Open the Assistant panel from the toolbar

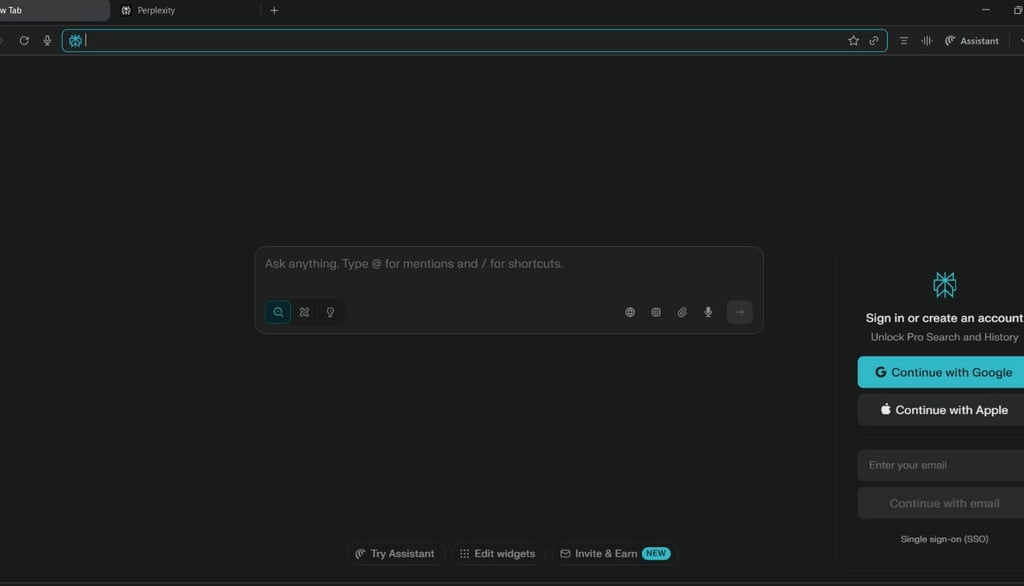(972, 41)
